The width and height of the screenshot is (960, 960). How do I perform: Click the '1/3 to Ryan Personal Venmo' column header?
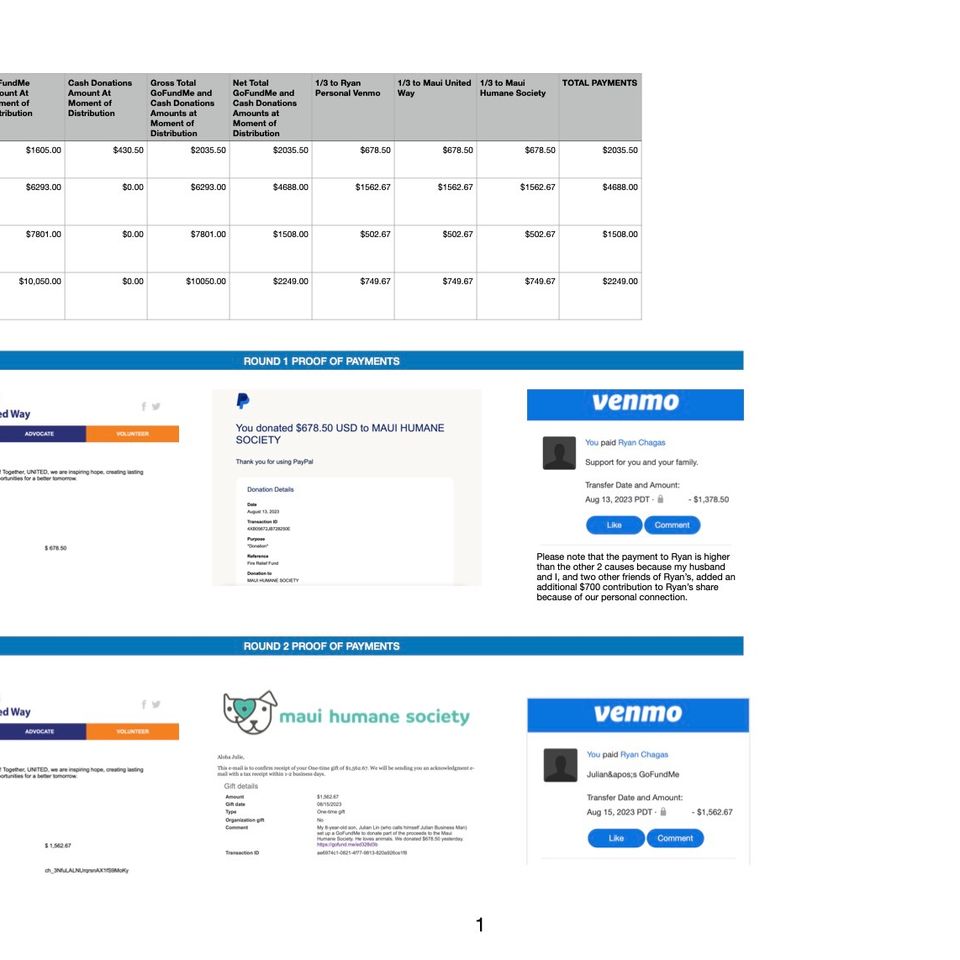tap(353, 107)
